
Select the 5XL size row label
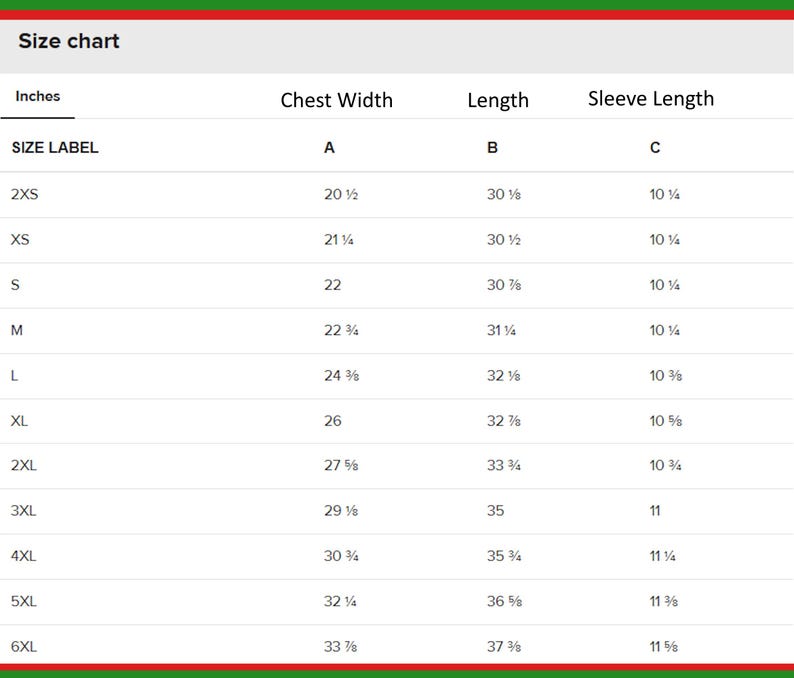[24, 601]
